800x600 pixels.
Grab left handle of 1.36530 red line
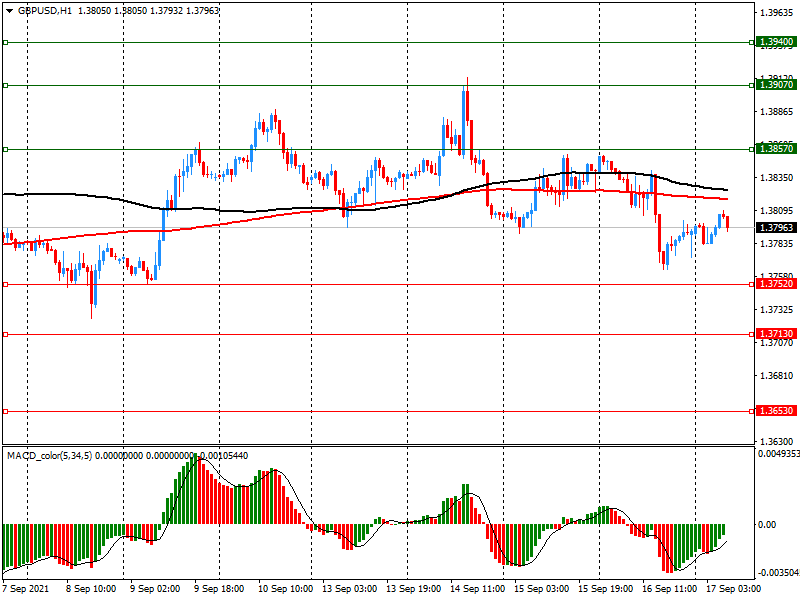click(6, 411)
